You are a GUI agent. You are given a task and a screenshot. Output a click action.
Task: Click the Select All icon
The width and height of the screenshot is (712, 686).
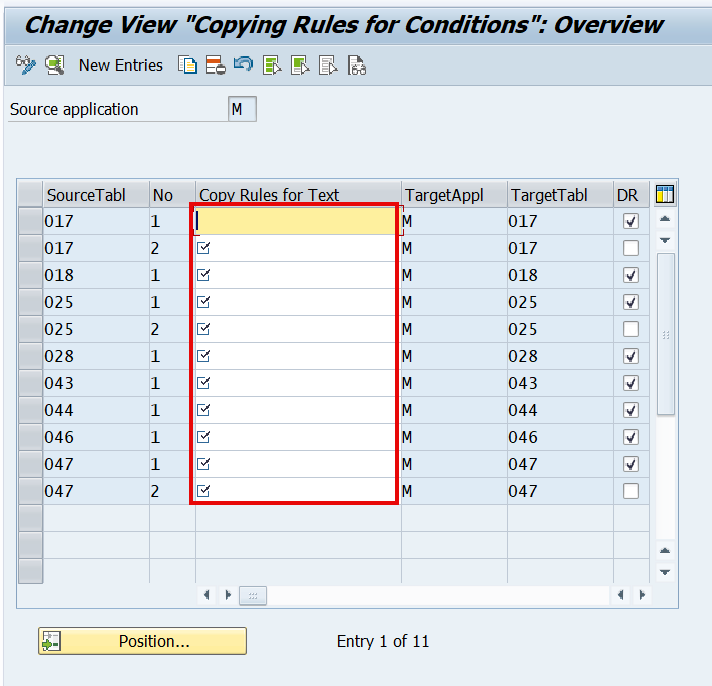[272, 65]
